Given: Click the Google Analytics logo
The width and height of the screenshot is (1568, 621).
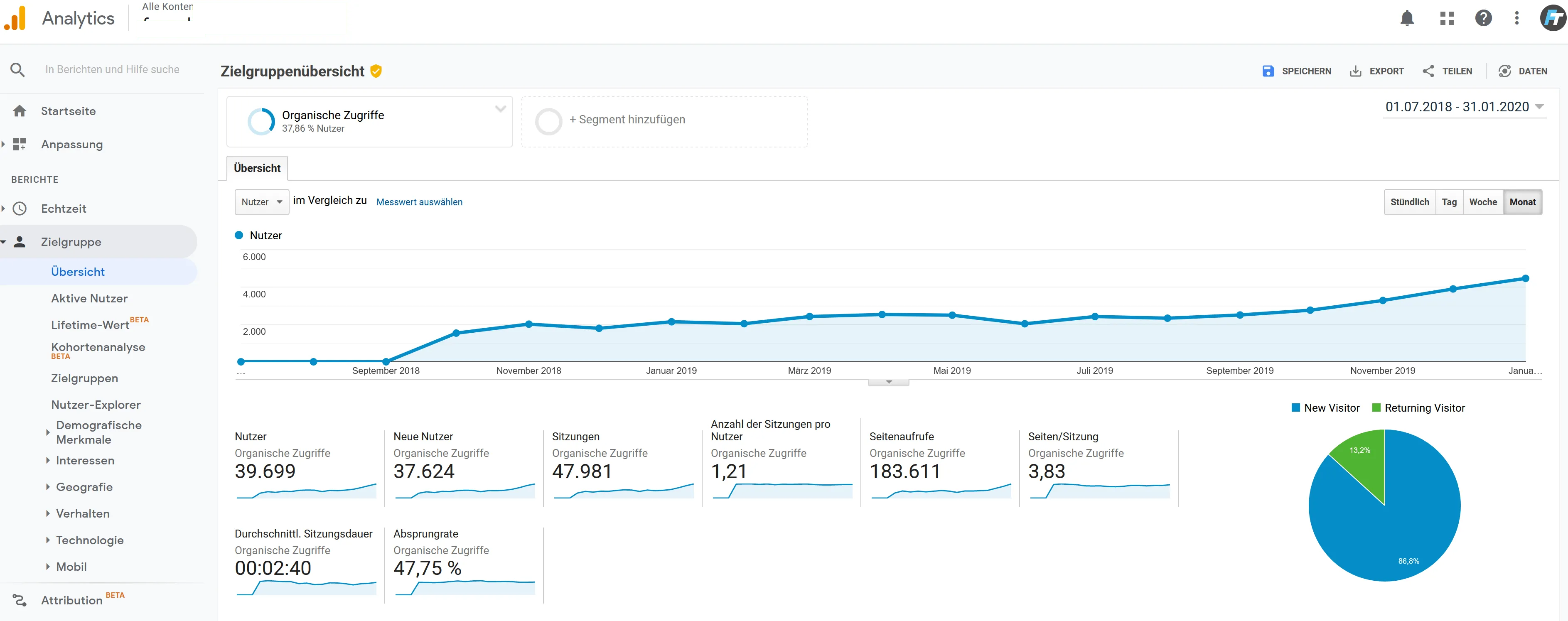Looking at the screenshot, I should pyautogui.click(x=15, y=18).
